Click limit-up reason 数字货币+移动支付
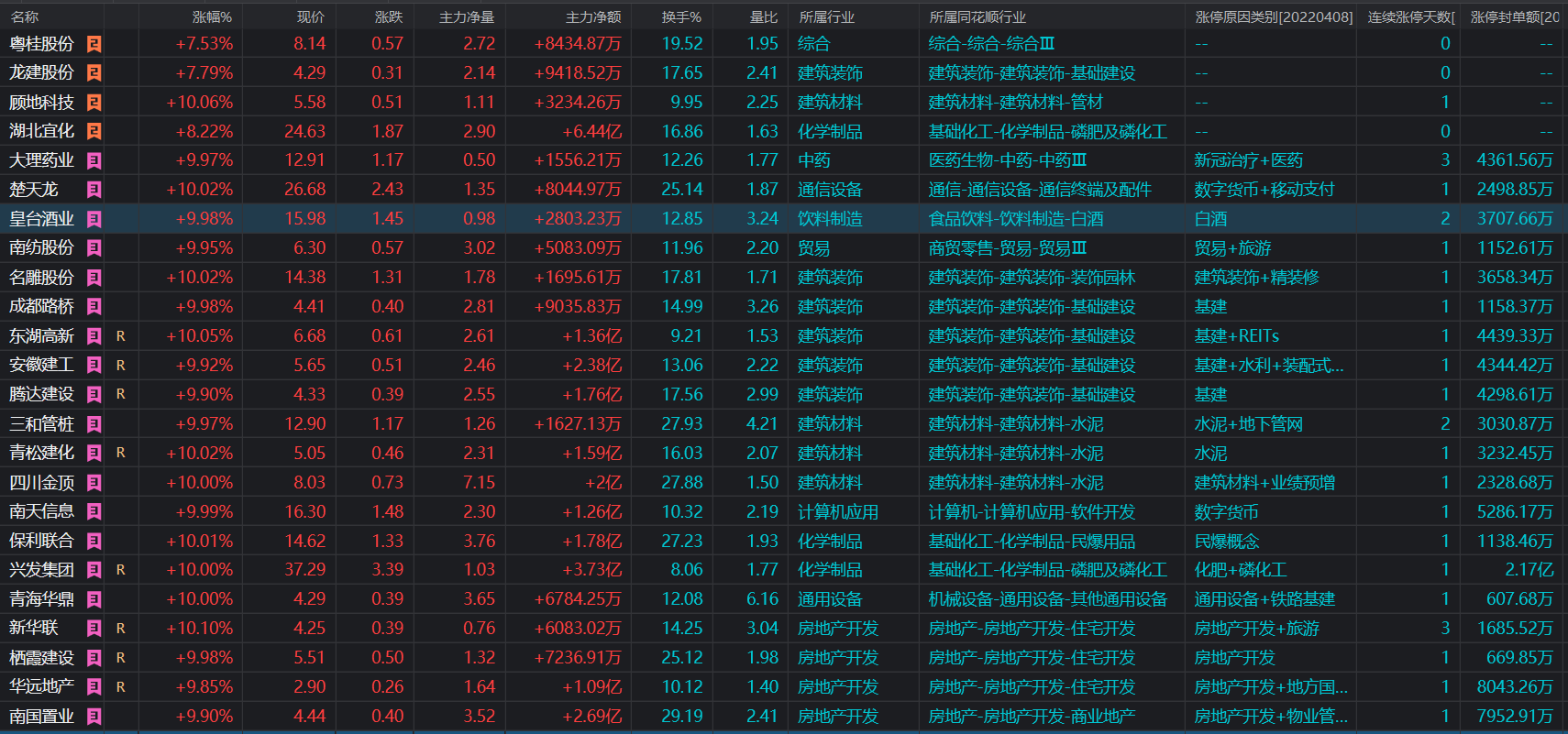The height and width of the screenshot is (734, 1568). [x=1264, y=190]
